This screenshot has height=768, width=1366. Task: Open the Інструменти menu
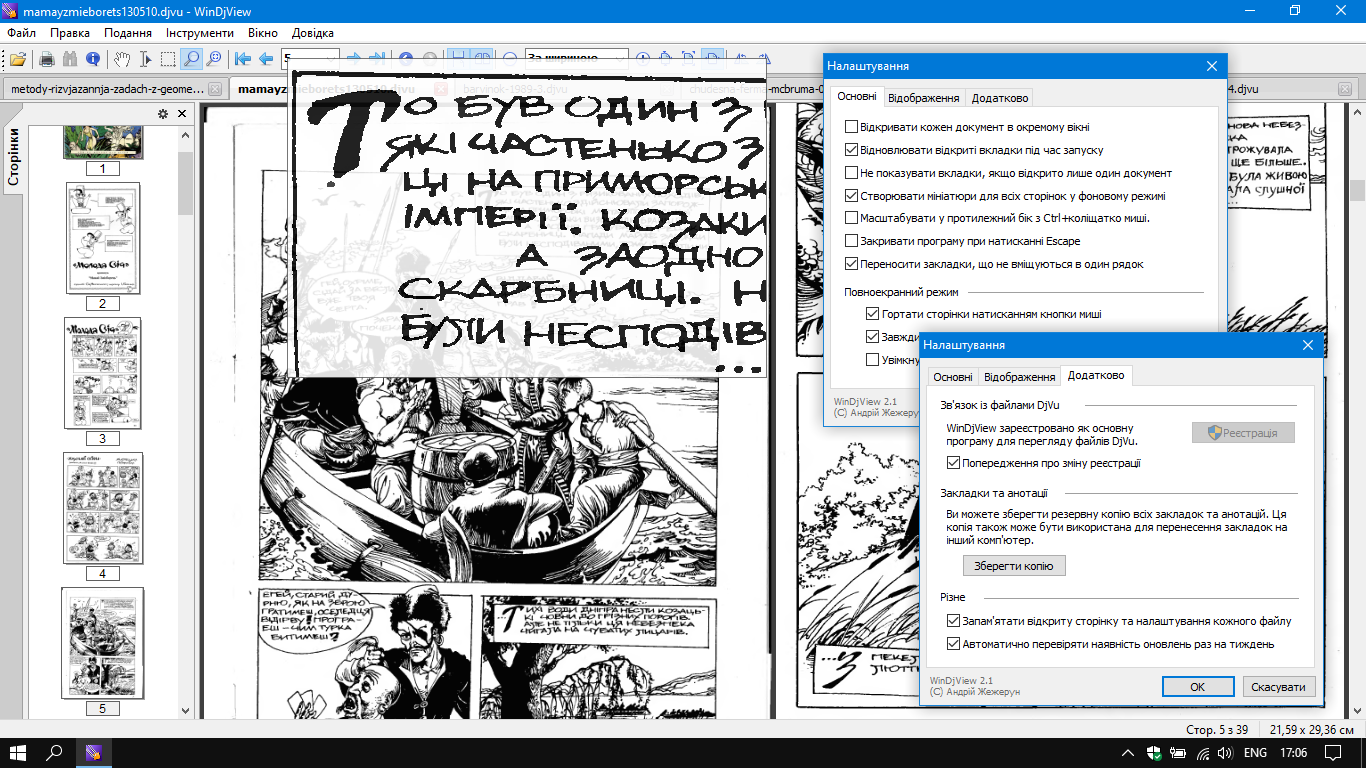(x=201, y=33)
